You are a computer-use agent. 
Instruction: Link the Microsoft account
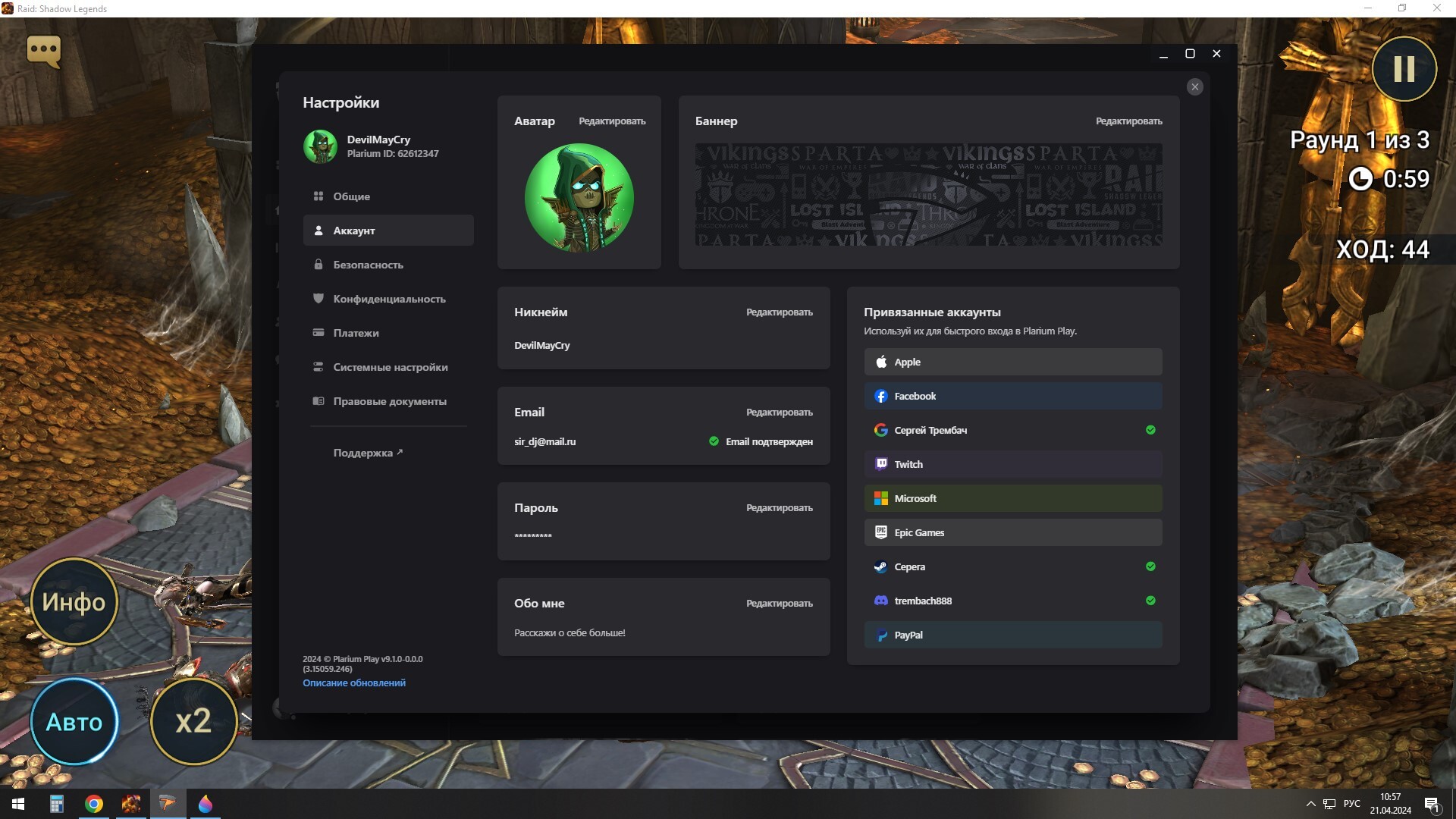tap(1013, 498)
